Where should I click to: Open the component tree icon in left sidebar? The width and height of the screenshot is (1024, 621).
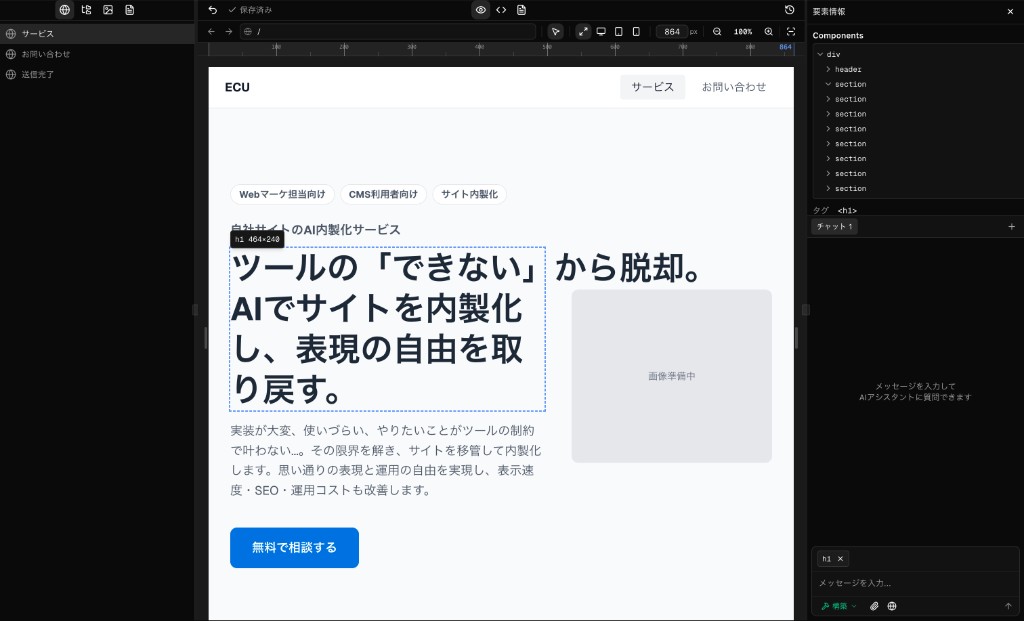pos(86,10)
